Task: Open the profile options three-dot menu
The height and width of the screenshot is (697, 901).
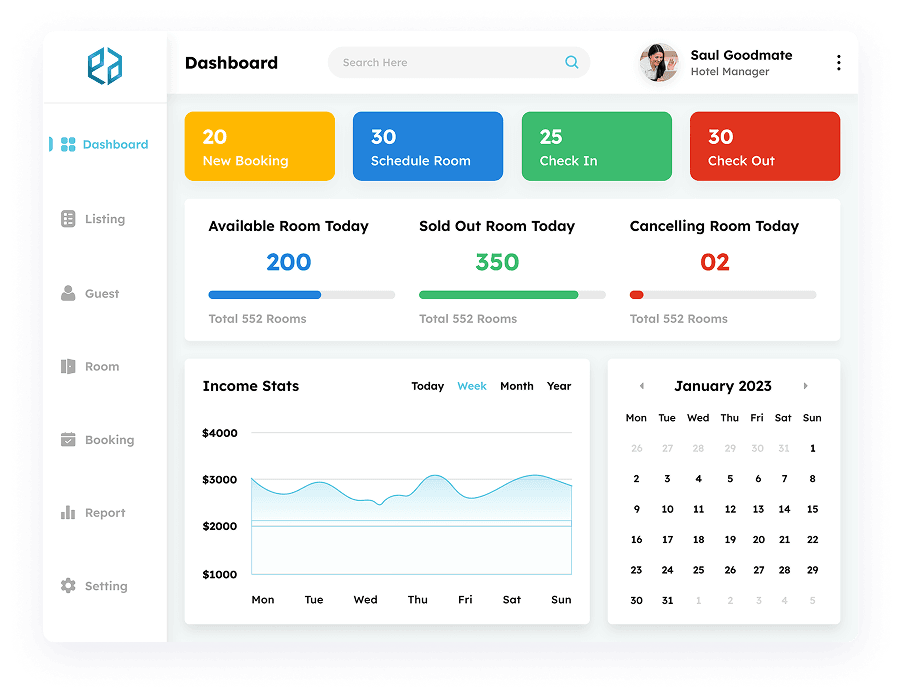Action: coord(838,61)
